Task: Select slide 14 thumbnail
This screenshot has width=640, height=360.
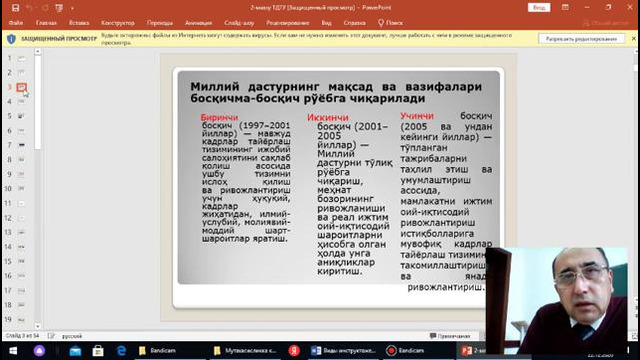Action: pos(21,247)
